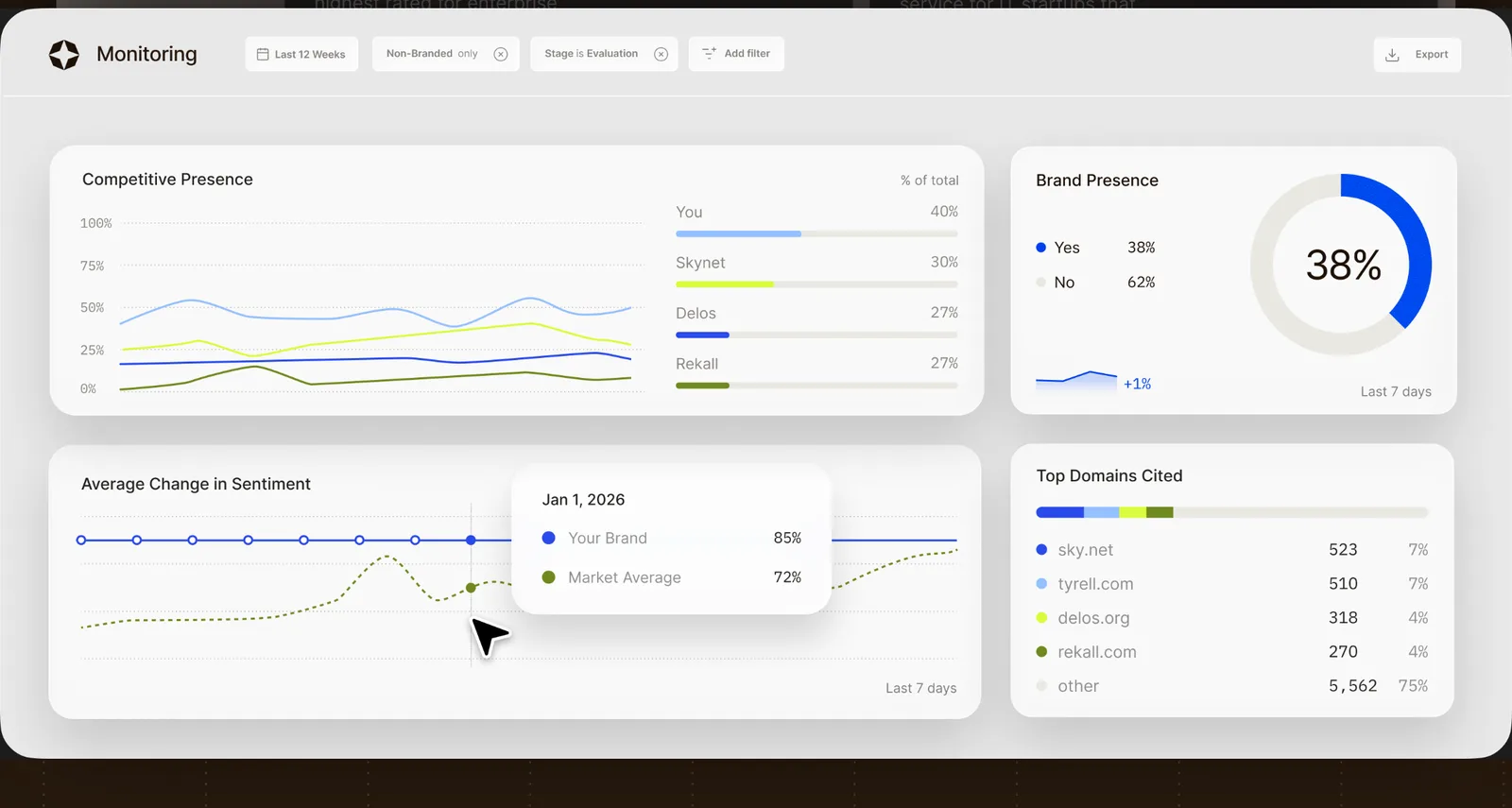Click the Skynet presence progress bar

click(x=816, y=284)
